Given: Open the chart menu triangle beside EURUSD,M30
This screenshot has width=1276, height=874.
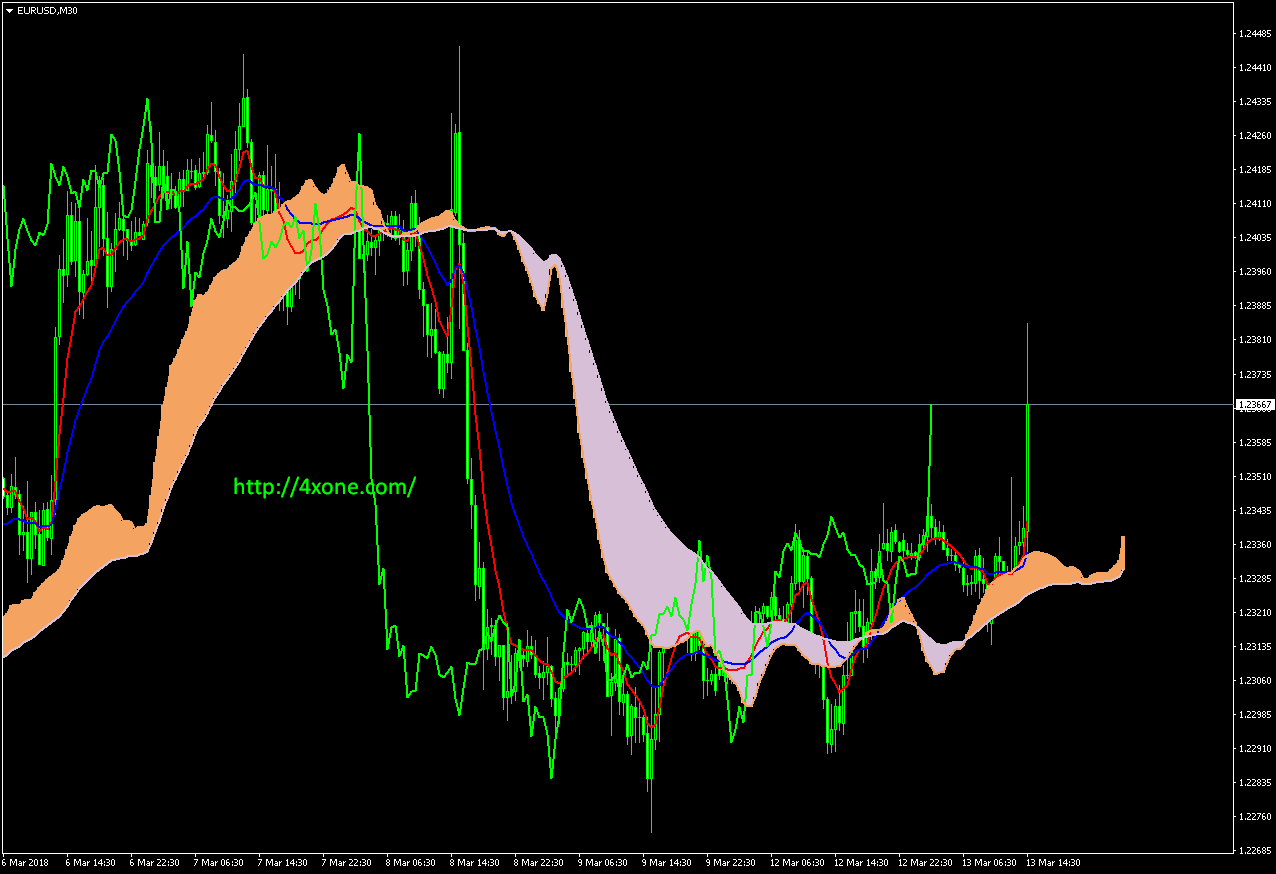Looking at the screenshot, I should 9,10.
